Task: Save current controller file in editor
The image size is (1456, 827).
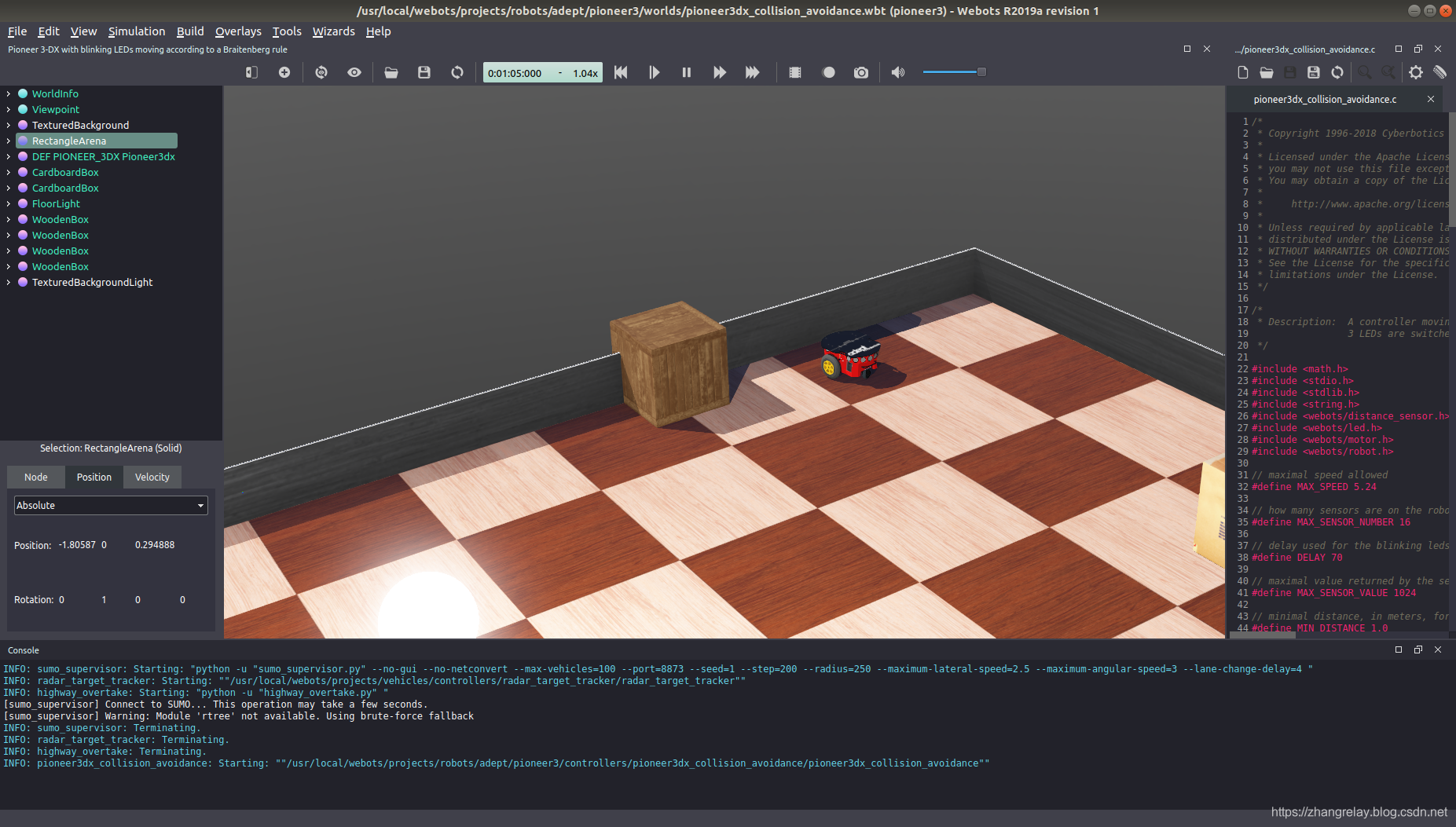Action: [1290, 72]
